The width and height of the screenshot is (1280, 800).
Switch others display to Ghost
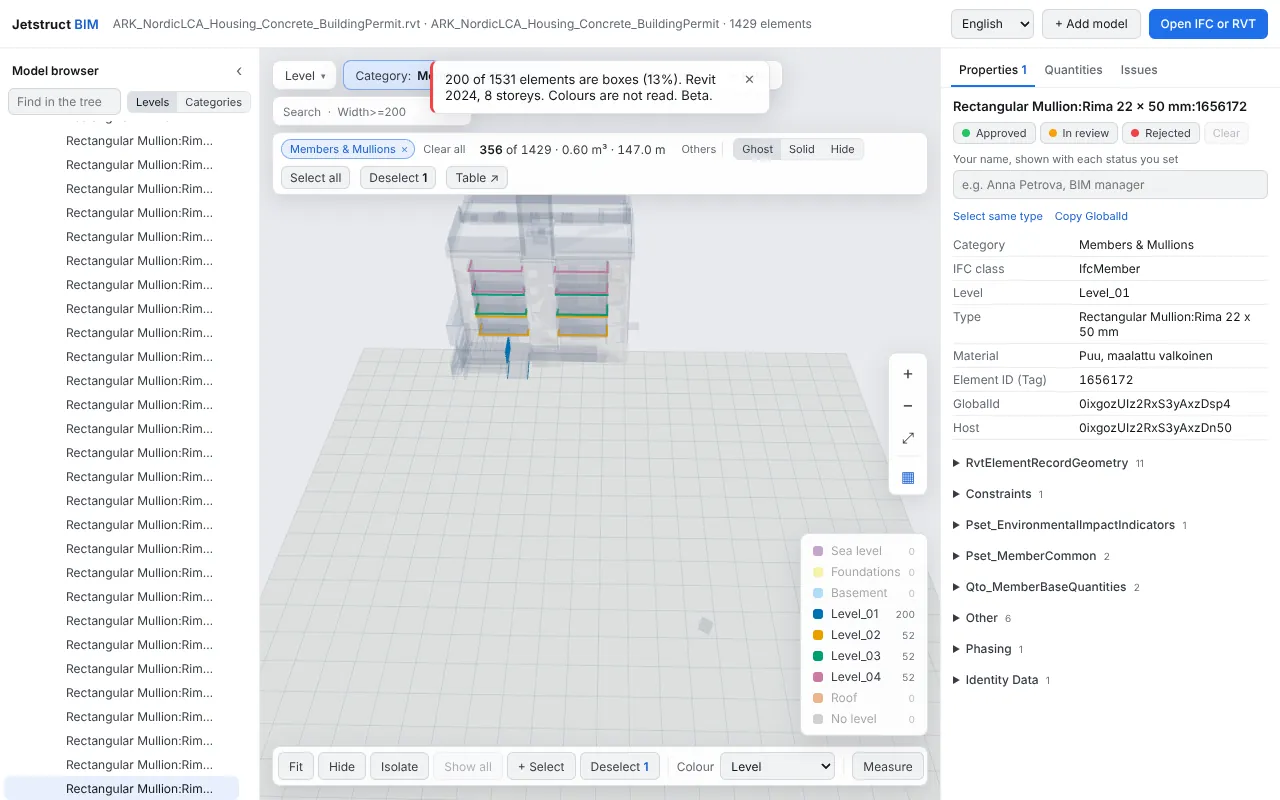point(757,149)
